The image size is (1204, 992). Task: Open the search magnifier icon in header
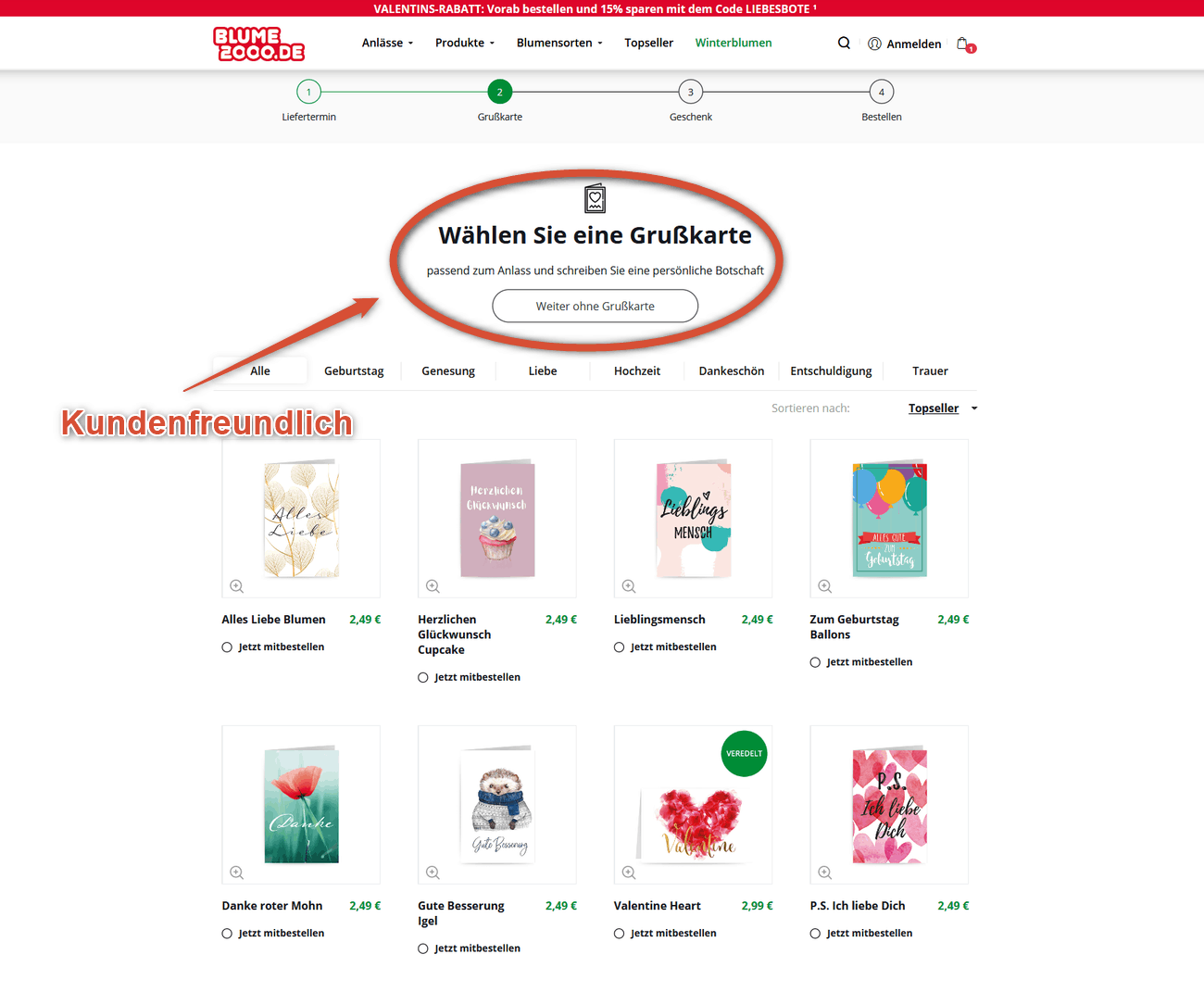(844, 43)
